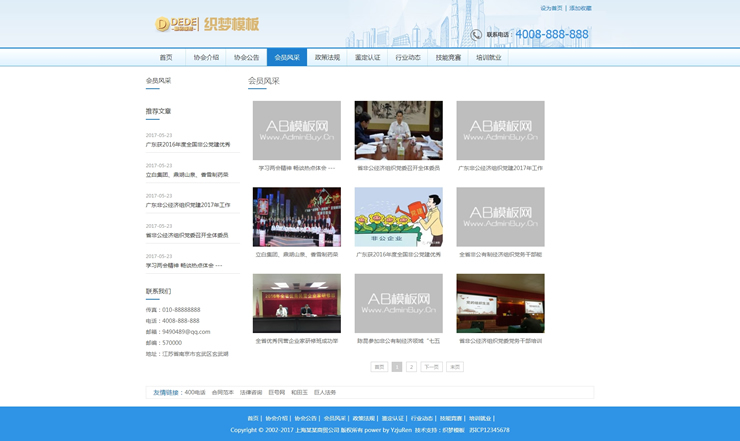This screenshot has width=740, height=441.
Task: Open the stage group photo thumbnail
Action: click(296, 217)
